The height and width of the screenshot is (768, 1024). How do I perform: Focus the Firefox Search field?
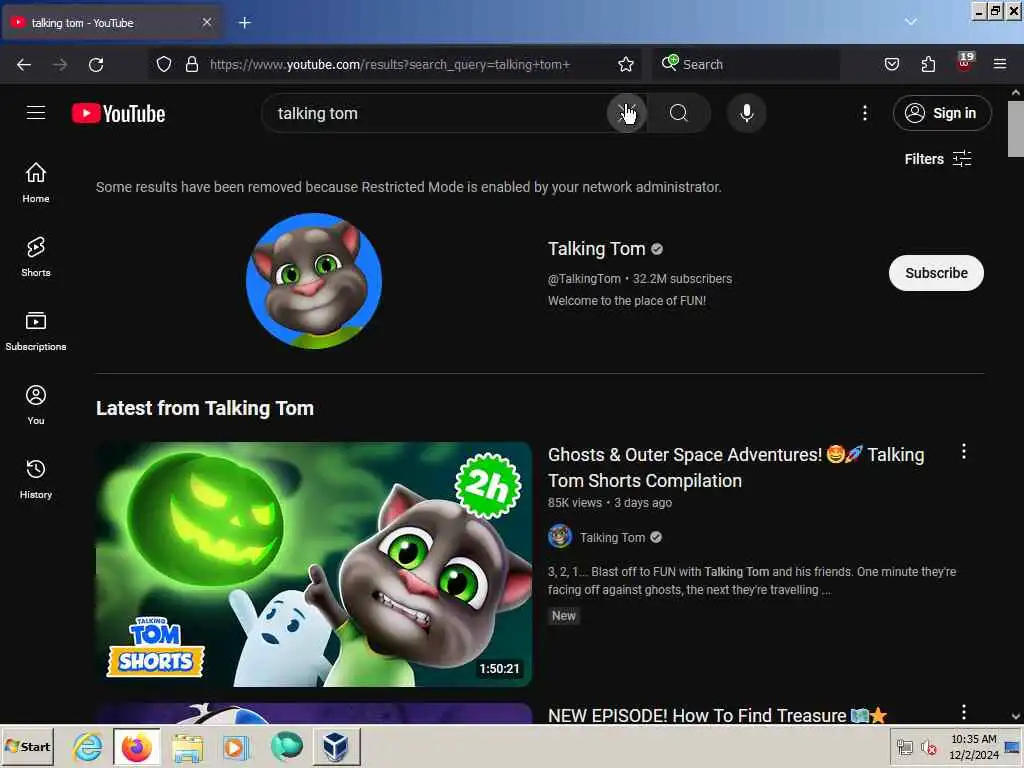(745, 64)
